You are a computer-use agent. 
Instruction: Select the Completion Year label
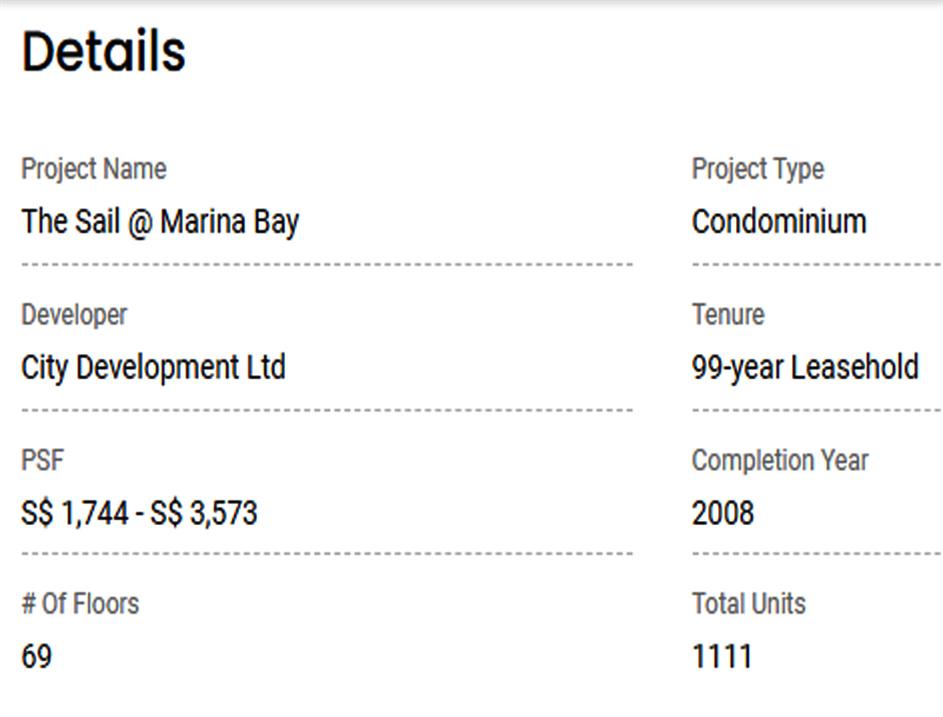coord(779,461)
